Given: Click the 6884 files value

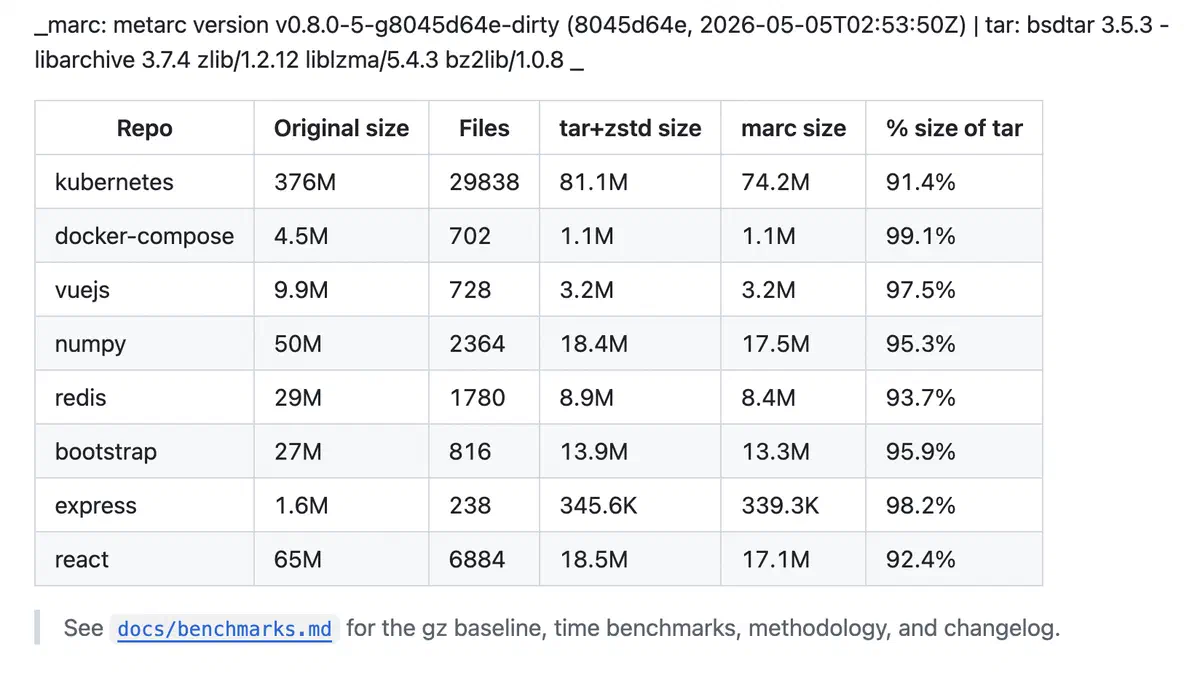Looking at the screenshot, I should (477, 560).
